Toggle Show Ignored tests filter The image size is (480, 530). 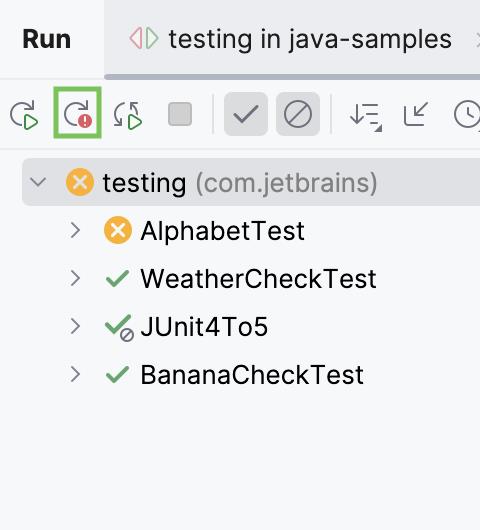click(x=298, y=114)
